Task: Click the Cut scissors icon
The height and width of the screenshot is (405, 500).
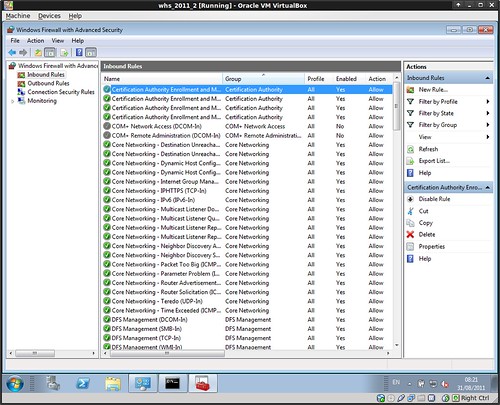Action: click(411, 211)
